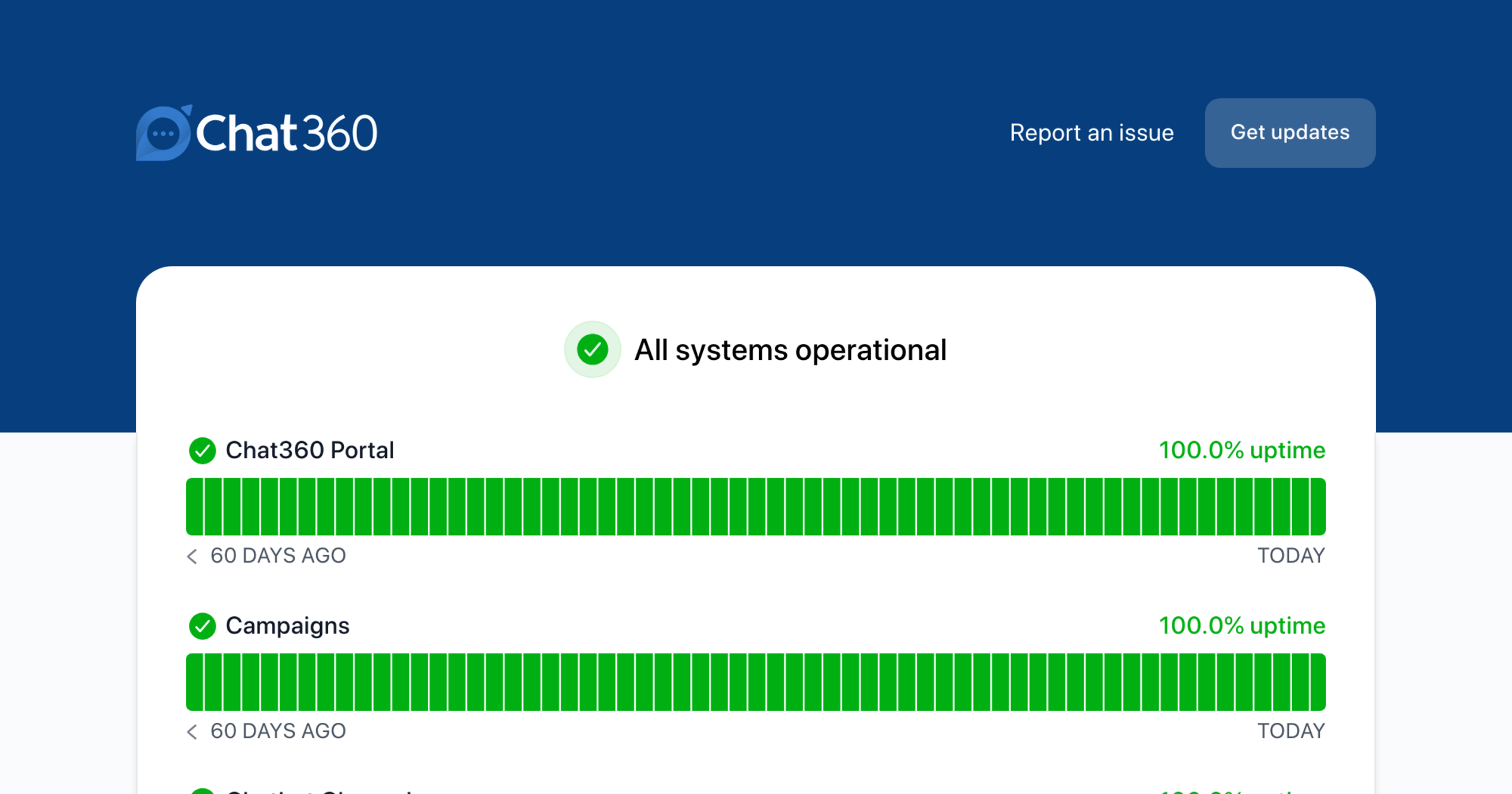Select the Chat360 Portal component name
The height and width of the screenshot is (794, 1512).
pos(309,451)
